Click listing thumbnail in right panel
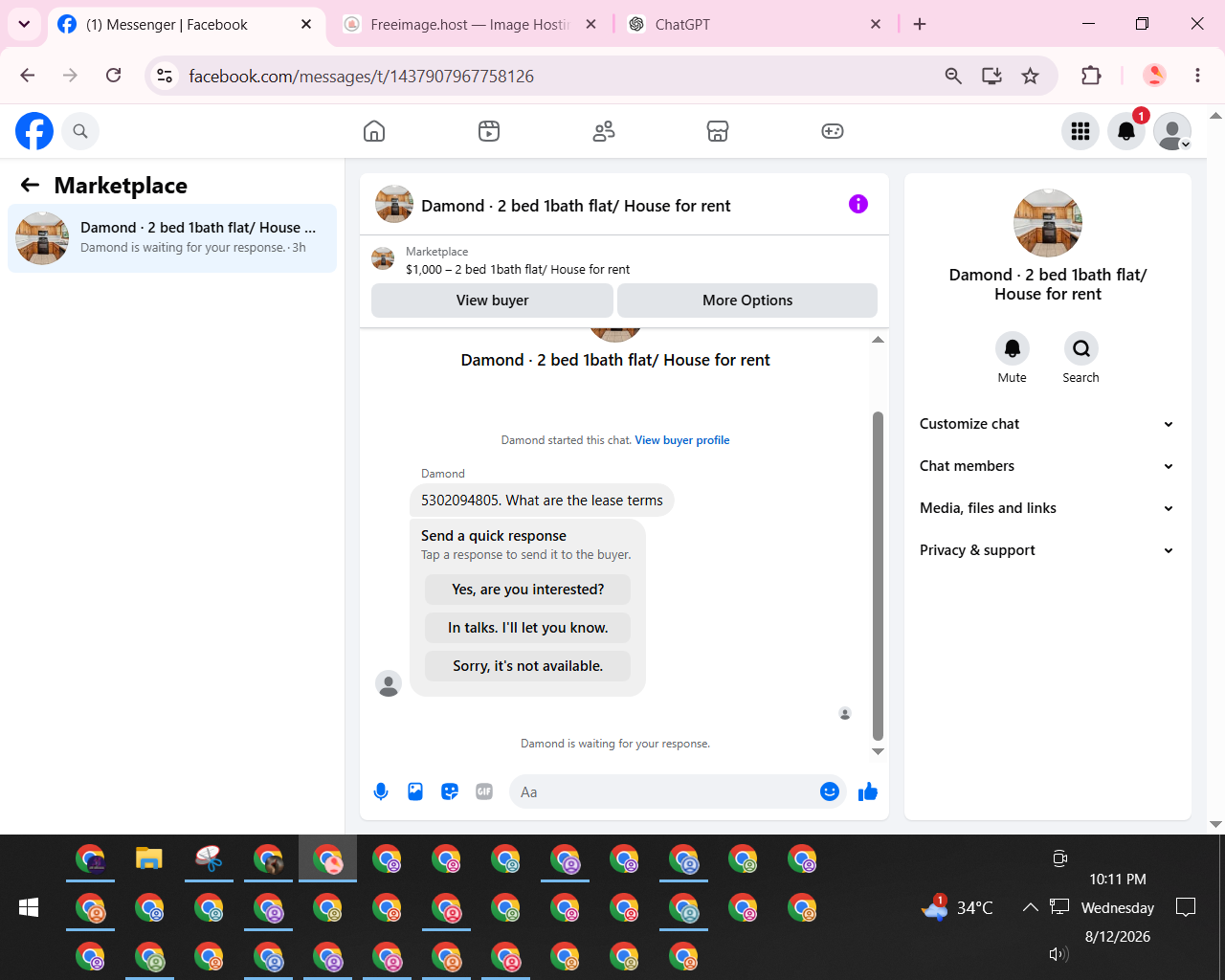This screenshot has height=980, width=1225. point(1048,223)
